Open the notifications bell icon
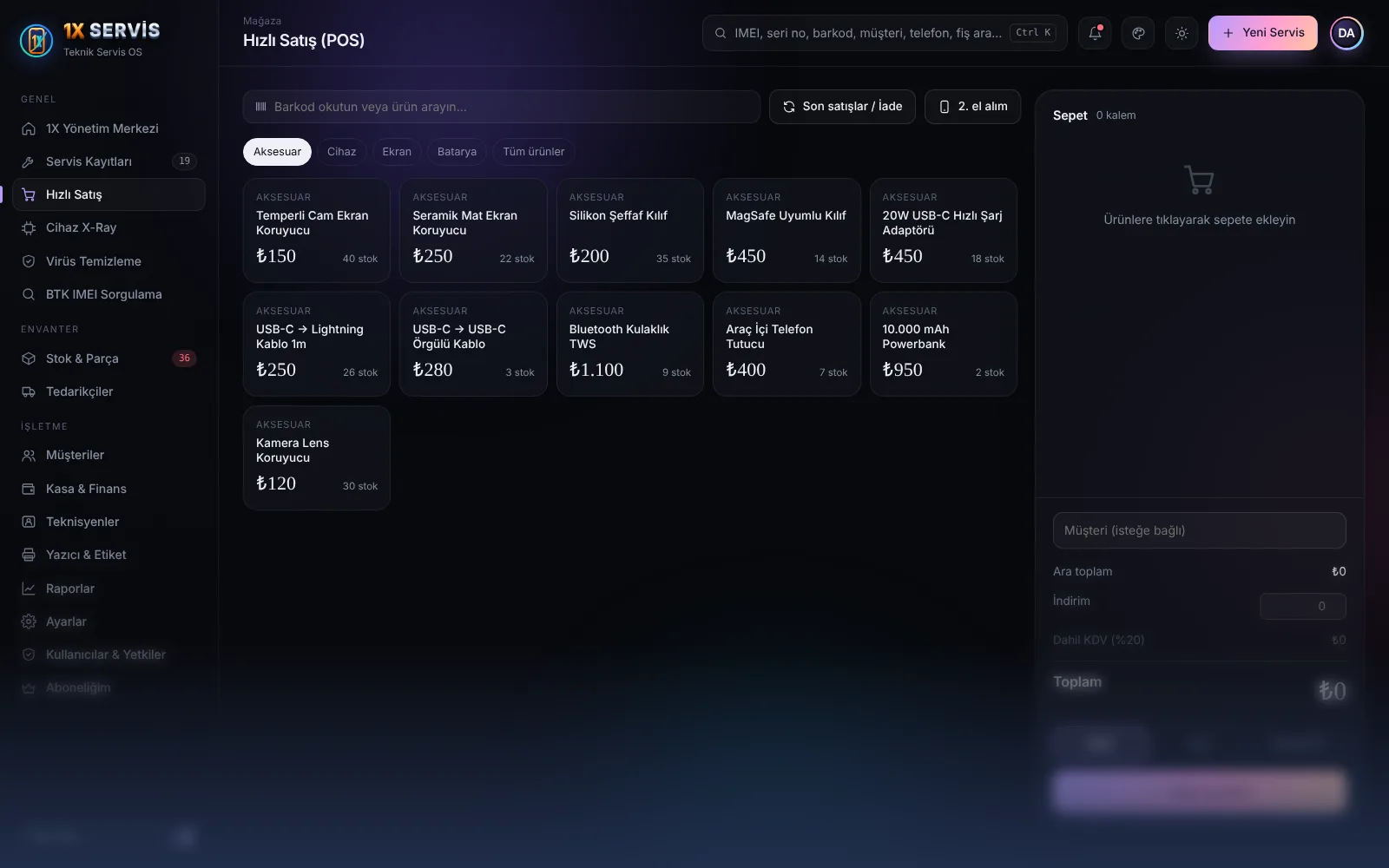This screenshot has width=1389, height=868. point(1095,33)
